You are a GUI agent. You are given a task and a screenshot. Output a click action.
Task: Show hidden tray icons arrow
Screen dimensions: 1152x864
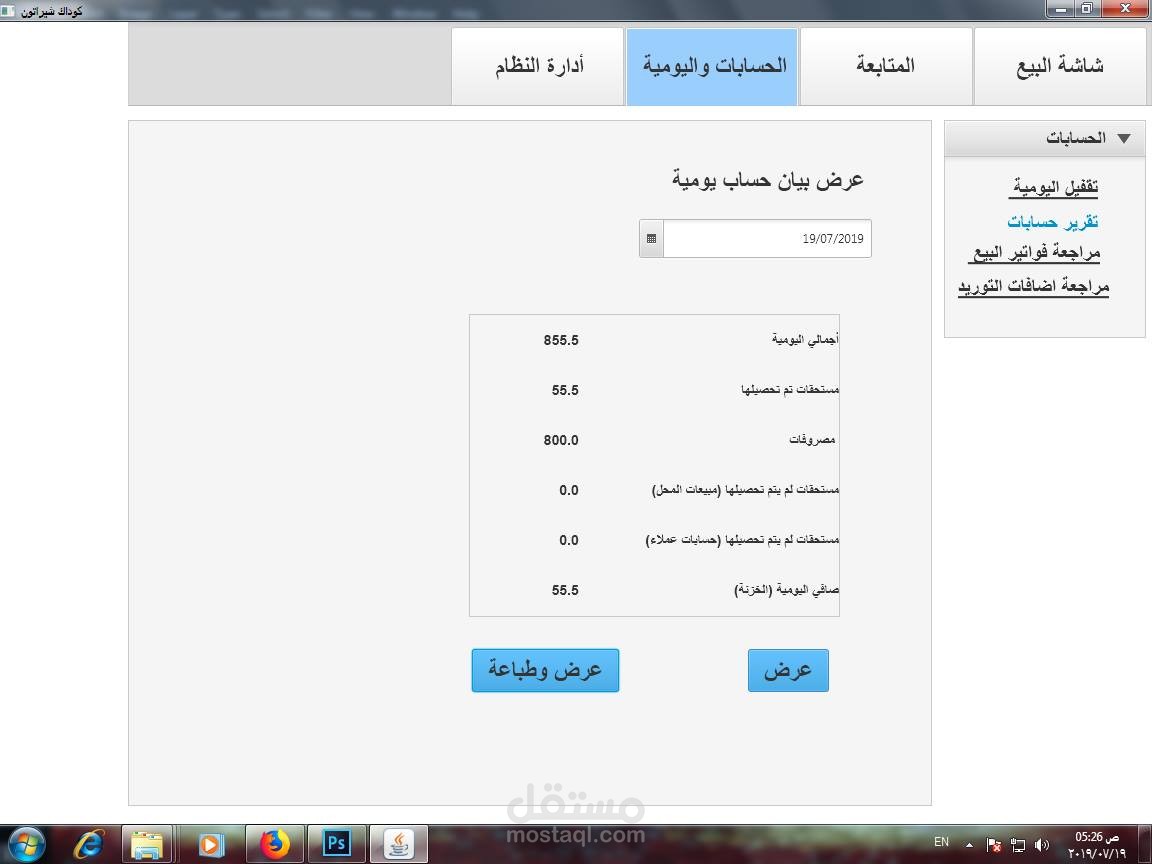pyautogui.click(x=969, y=845)
